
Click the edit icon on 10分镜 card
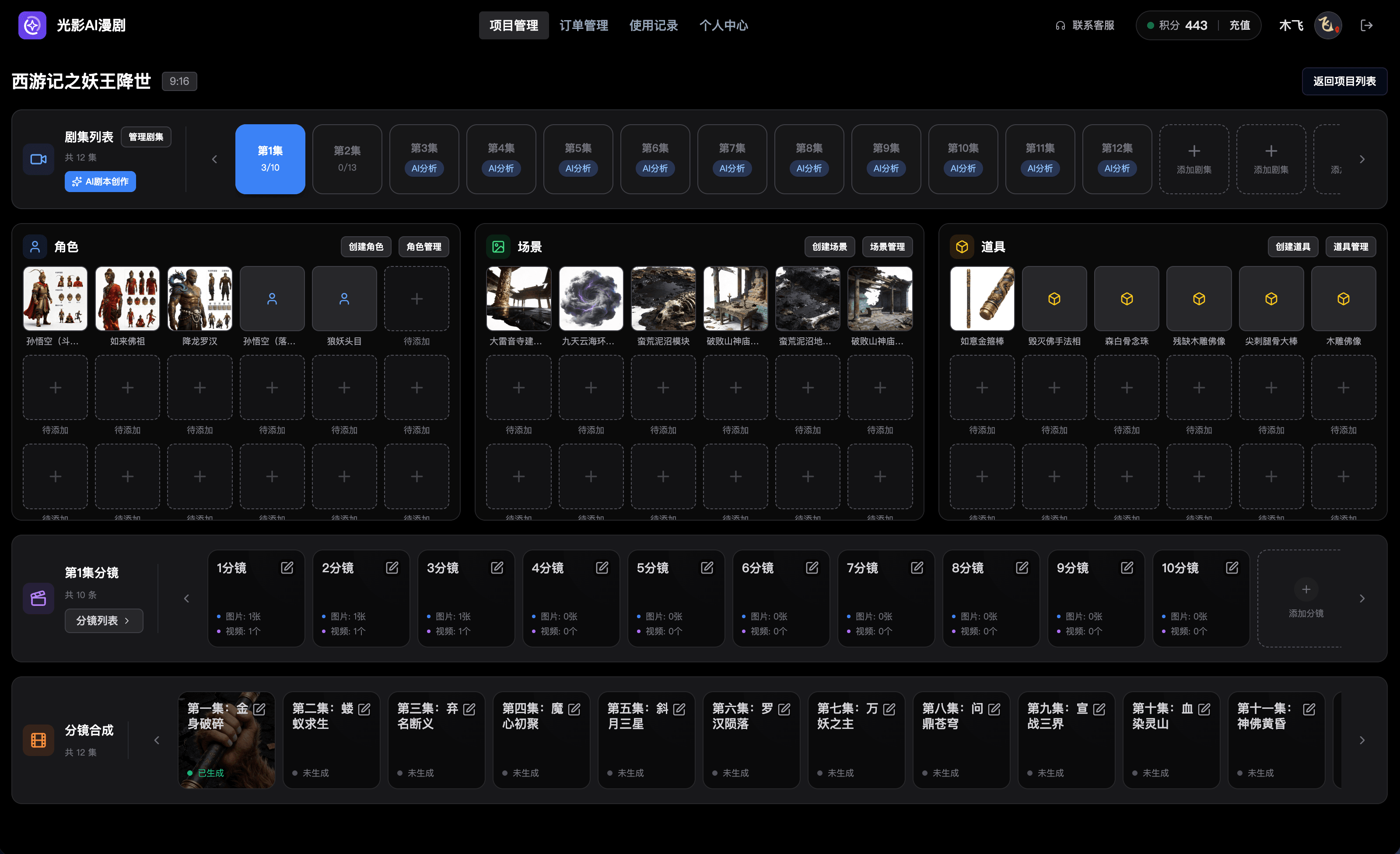tap(1232, 567)
